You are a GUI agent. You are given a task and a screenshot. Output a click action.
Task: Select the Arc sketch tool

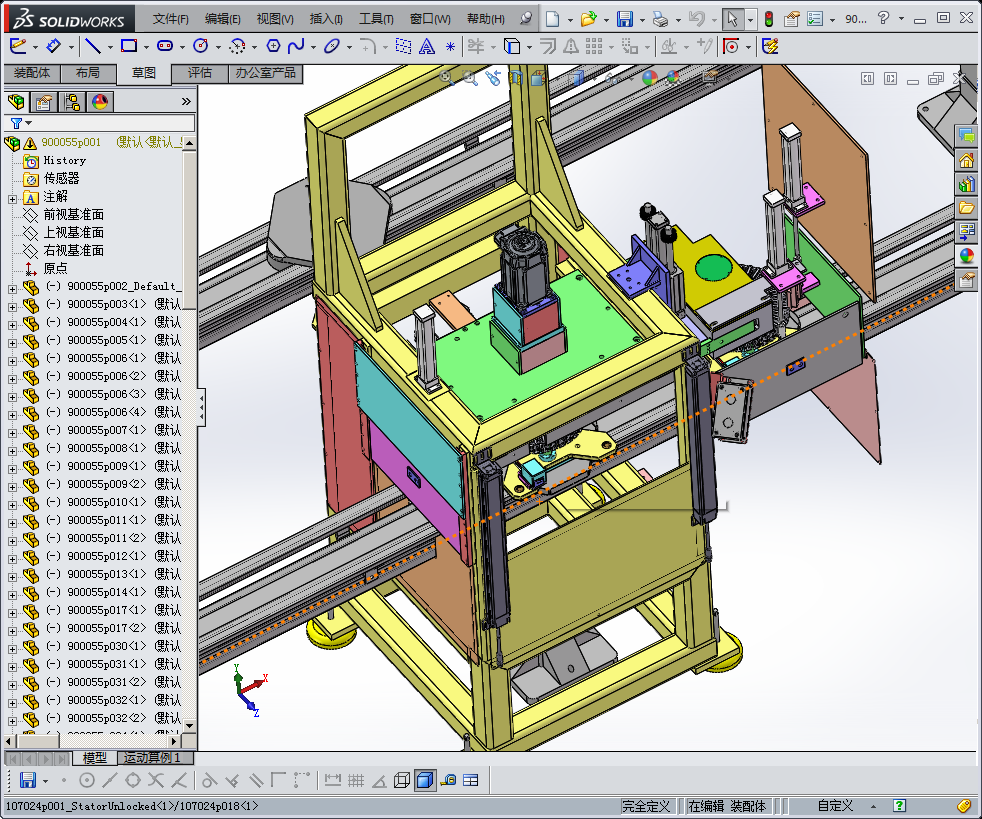point(237,46)
